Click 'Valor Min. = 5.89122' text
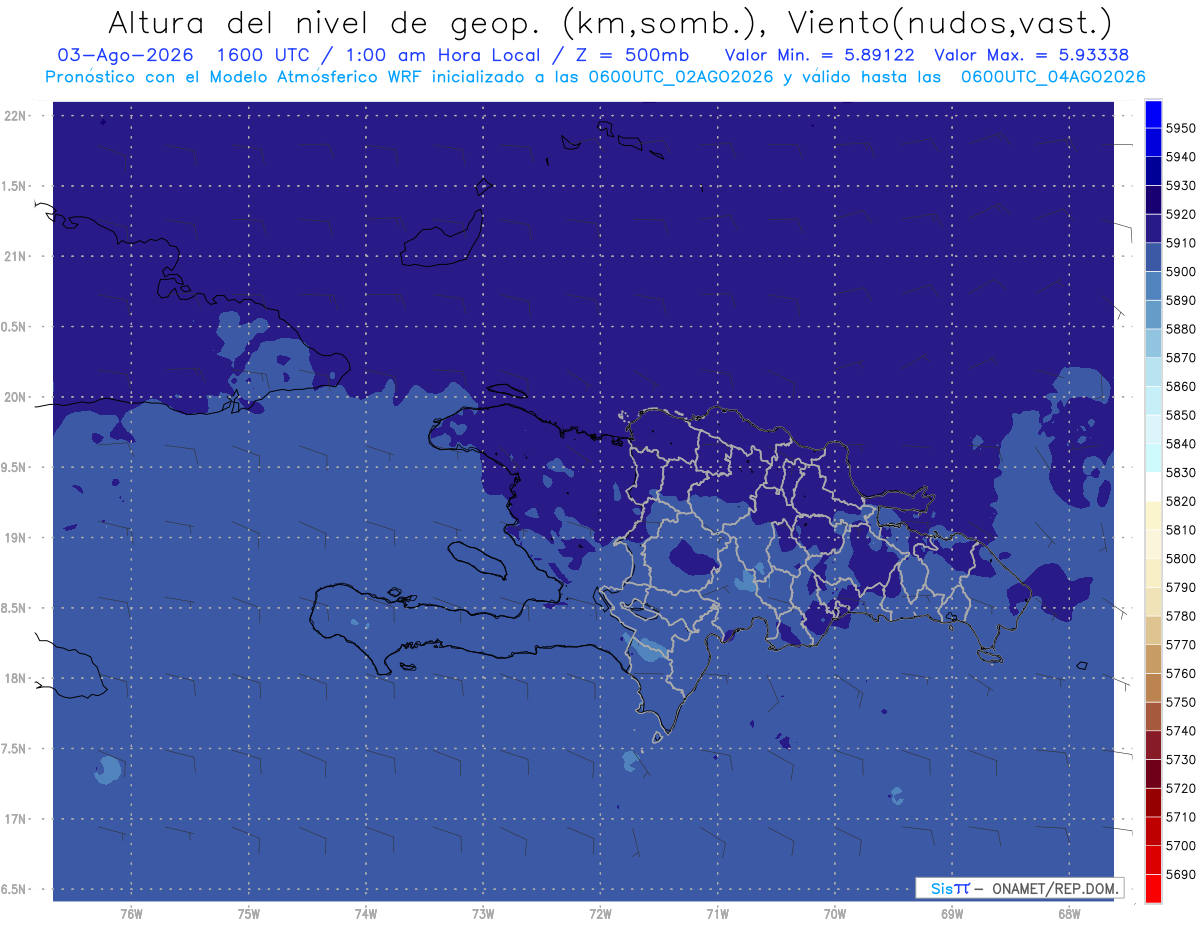 818,55
